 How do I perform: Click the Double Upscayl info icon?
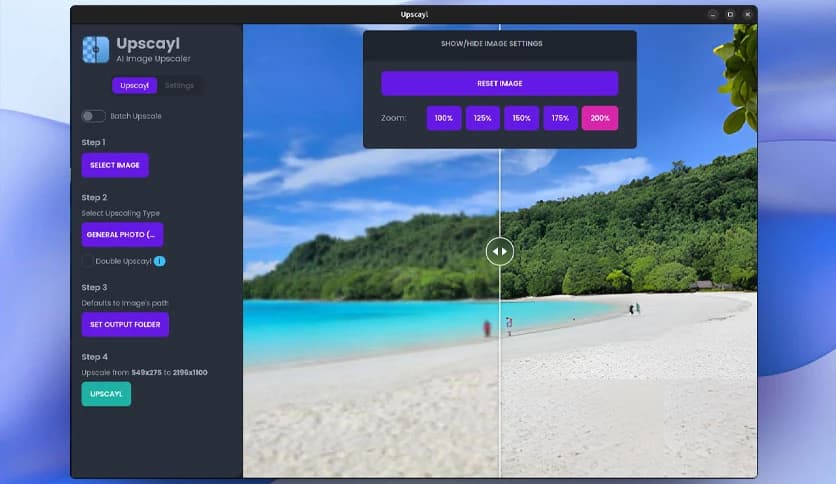159,261
